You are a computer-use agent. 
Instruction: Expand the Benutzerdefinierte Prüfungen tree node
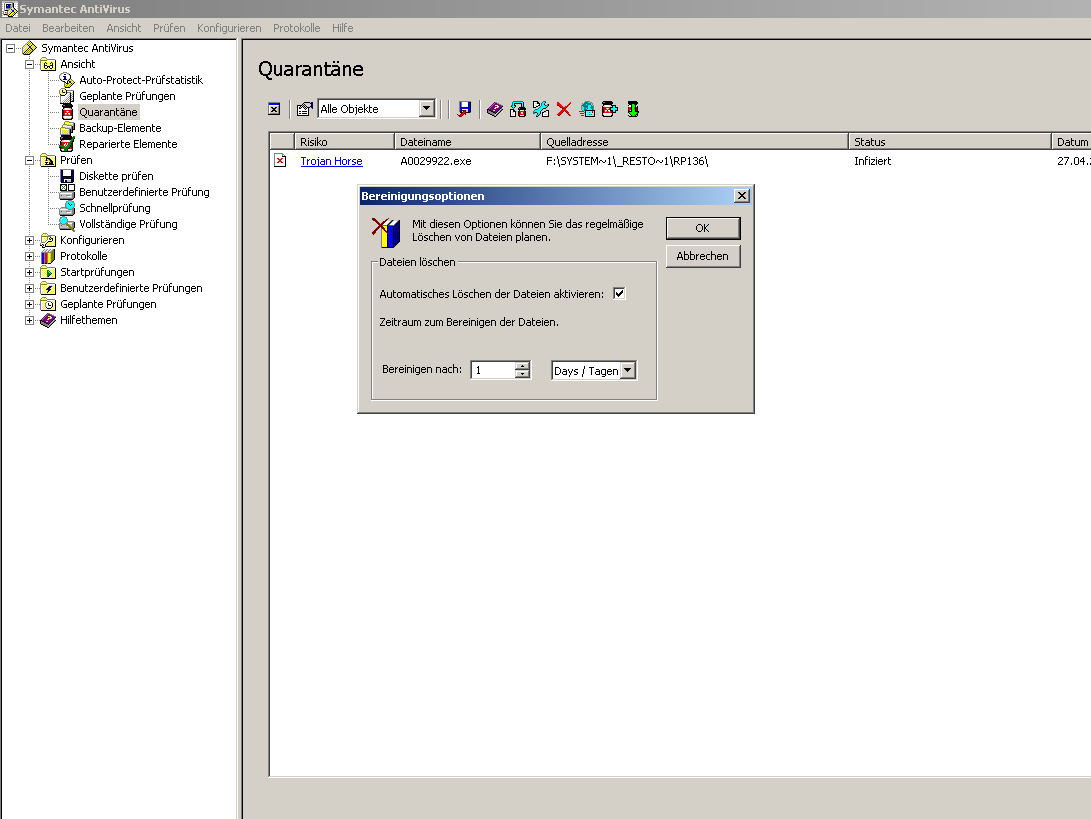click(29, 288)
